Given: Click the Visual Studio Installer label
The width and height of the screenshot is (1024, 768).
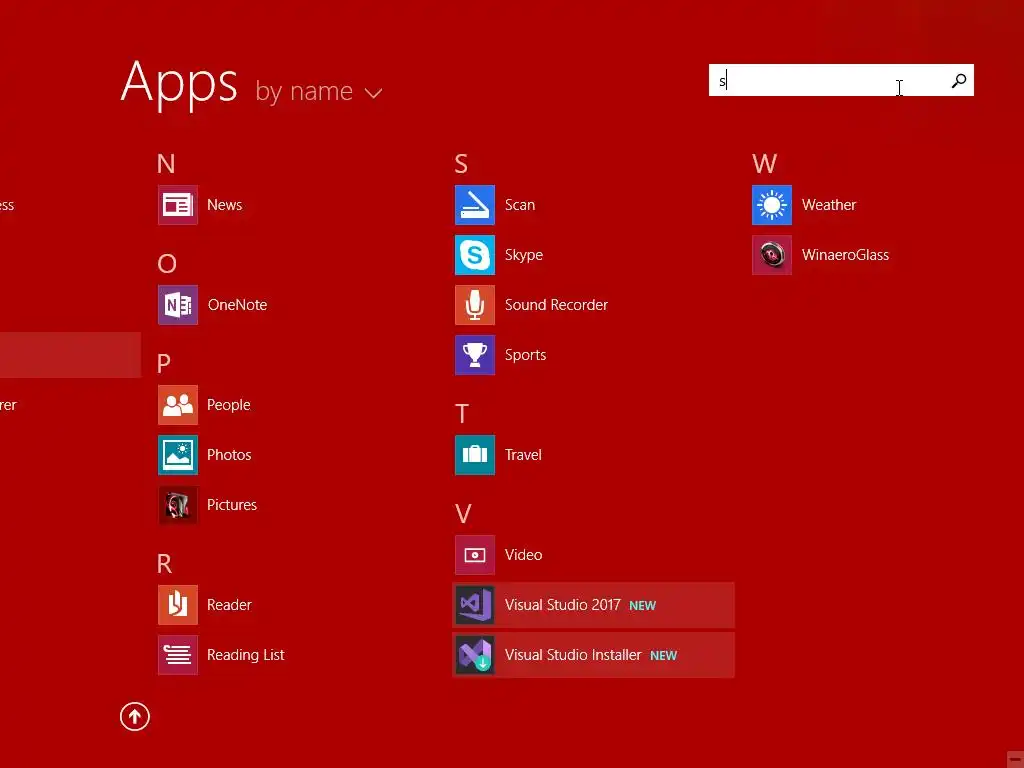Looking at the screenshot, I should click(x=573, y=655).
